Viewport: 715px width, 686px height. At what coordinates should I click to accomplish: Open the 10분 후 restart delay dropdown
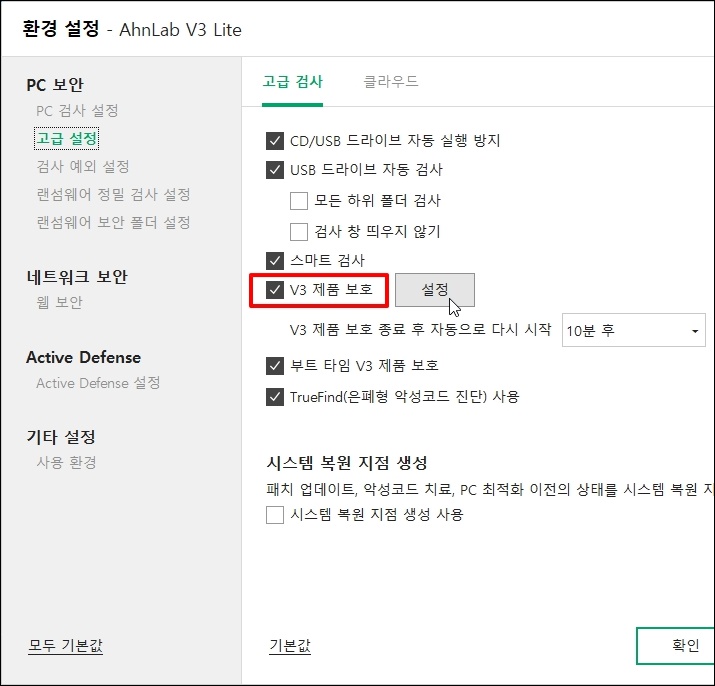pos(633,330)
